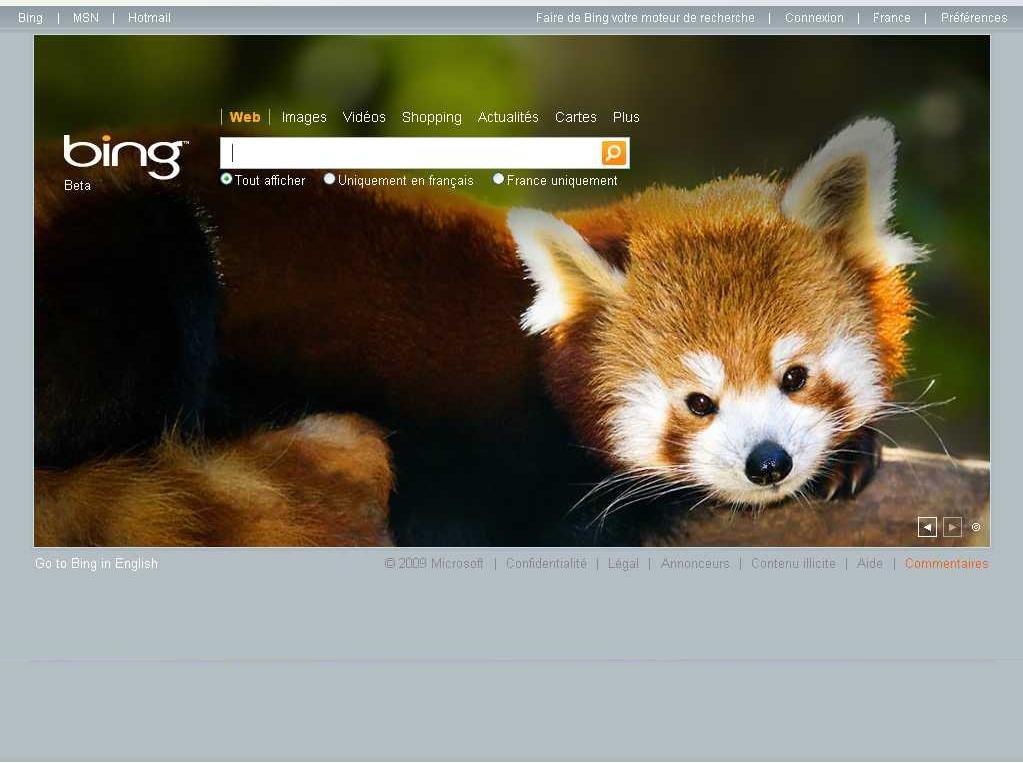Show the next background image
The height and width of the screenshot is (763, 1023).
tap(952, 527)
